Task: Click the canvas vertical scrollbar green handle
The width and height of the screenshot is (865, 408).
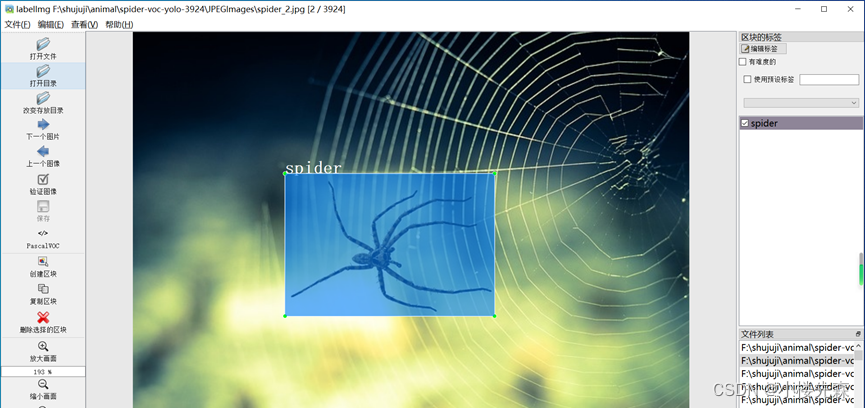Action: point(861,274)
